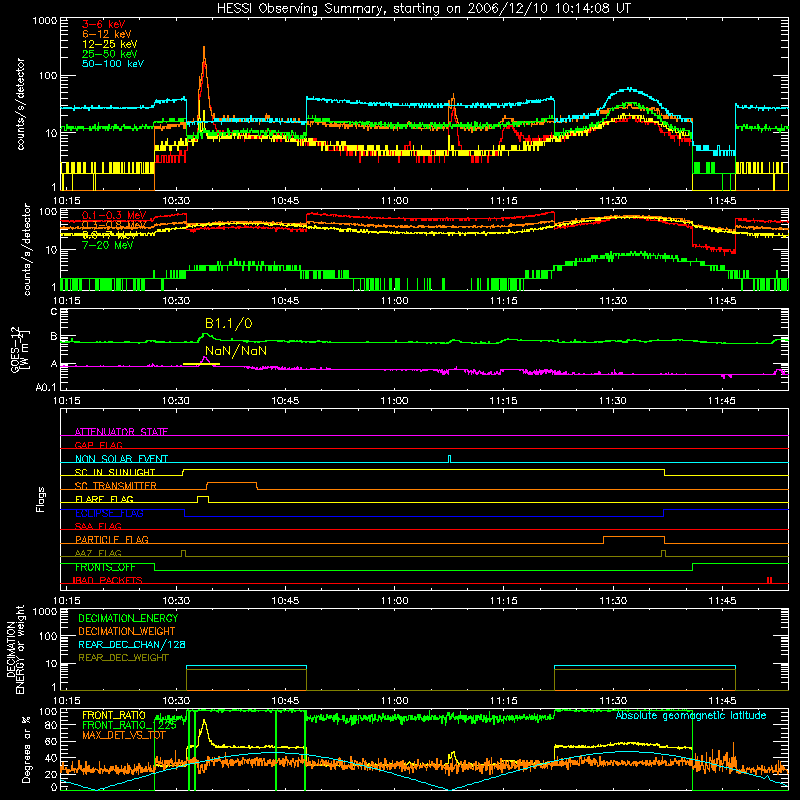This screenshot has height=800, width=800.
Task: Click the DECIMATION_WEIGHT legend label
Action: click(127, 631)
